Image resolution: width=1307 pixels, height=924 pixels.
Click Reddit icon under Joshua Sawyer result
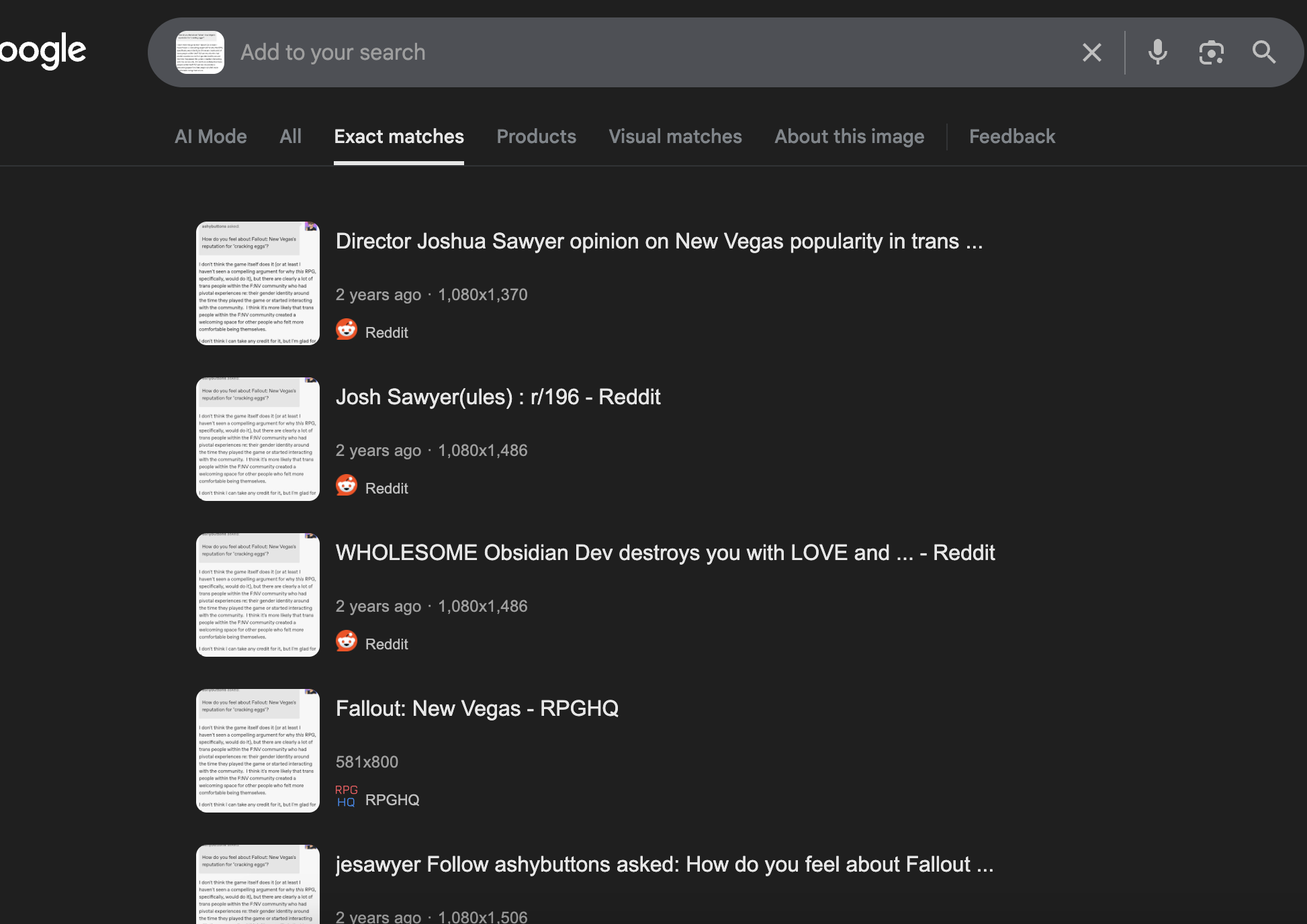tap(347, 330)
